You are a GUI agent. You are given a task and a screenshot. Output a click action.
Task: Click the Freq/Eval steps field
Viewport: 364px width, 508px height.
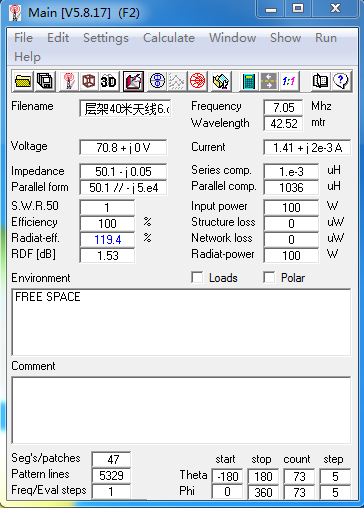111,491
